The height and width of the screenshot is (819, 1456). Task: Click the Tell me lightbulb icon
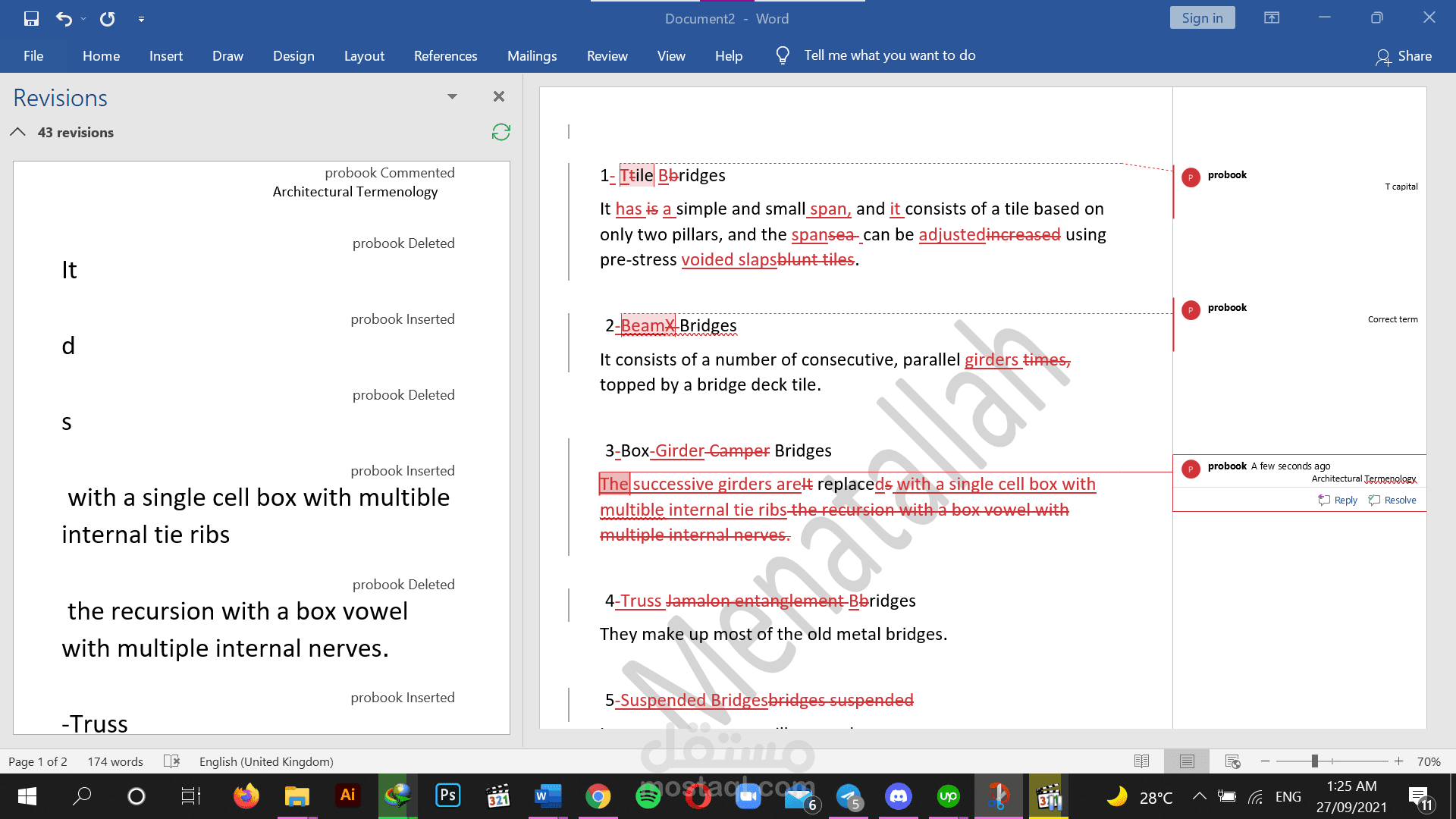[x=783, y=55]
